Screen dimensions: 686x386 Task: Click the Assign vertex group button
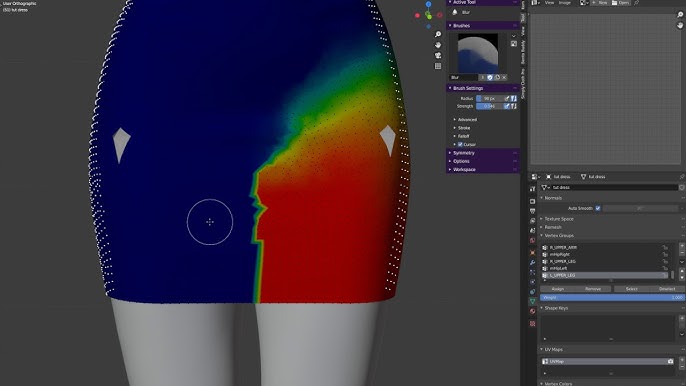[x=557, y=289]
